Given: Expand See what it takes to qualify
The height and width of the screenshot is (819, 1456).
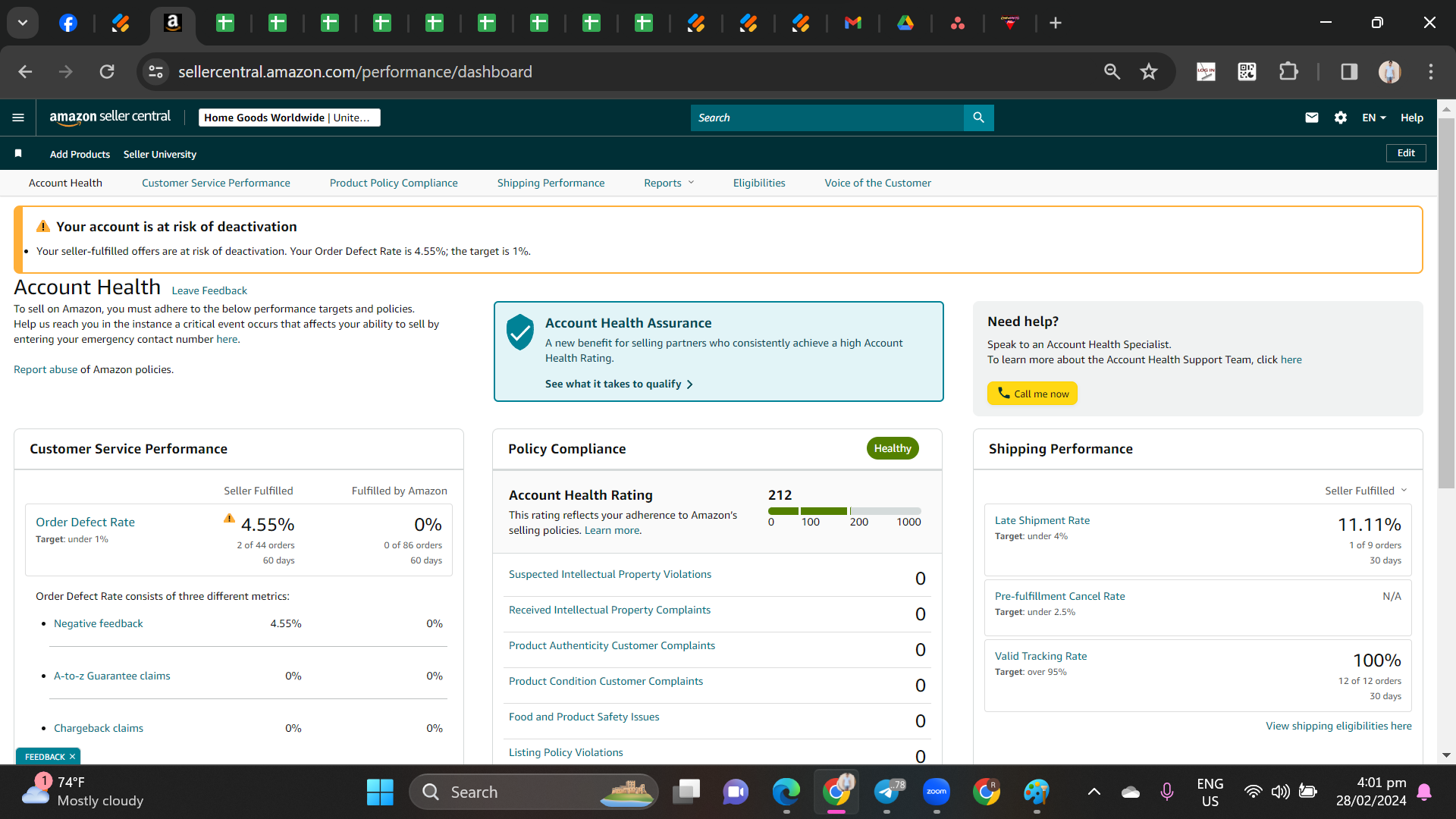Looking at the screenshot, I should 619,384.
